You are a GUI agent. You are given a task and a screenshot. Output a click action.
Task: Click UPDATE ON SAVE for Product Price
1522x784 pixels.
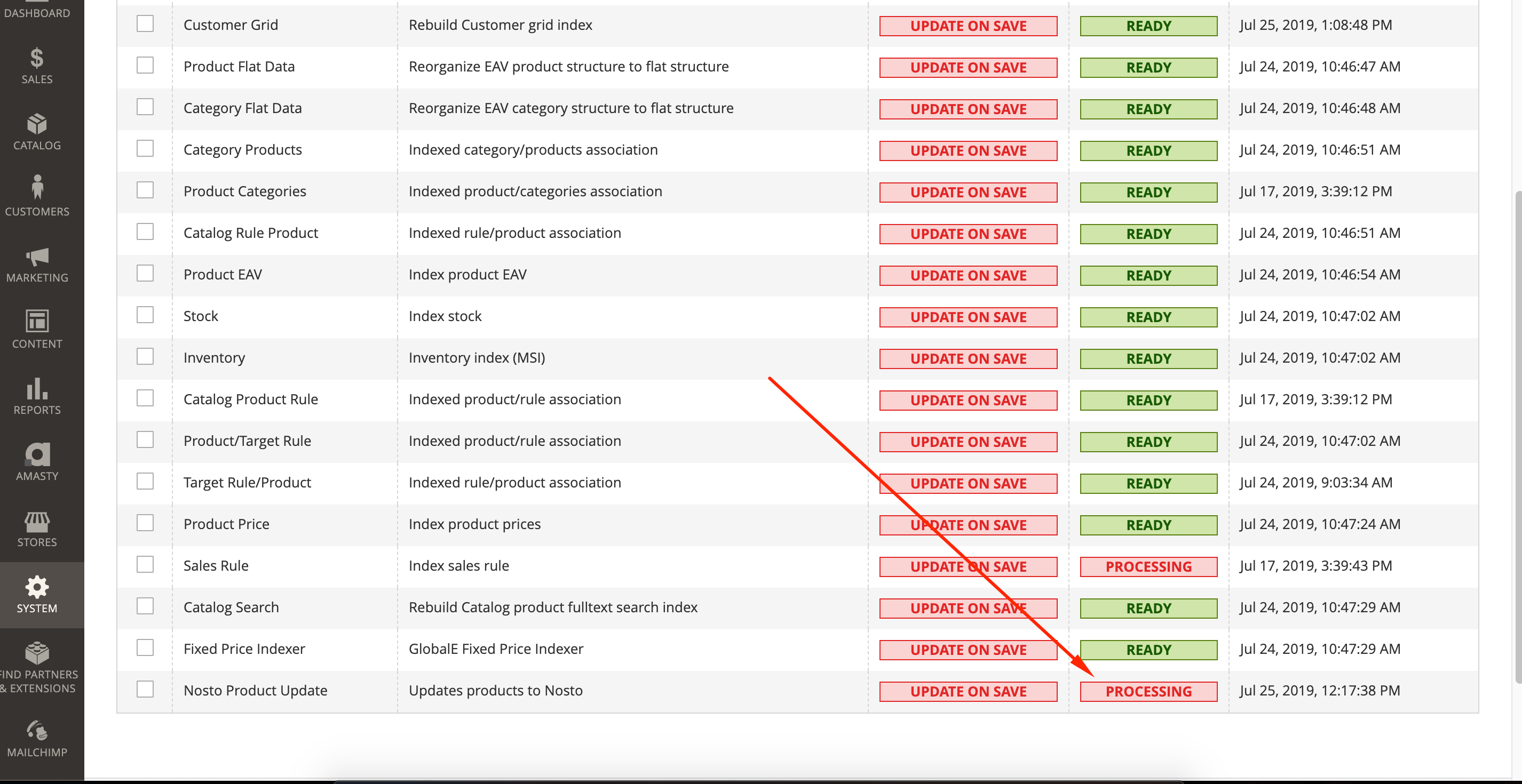click(968, 524)
